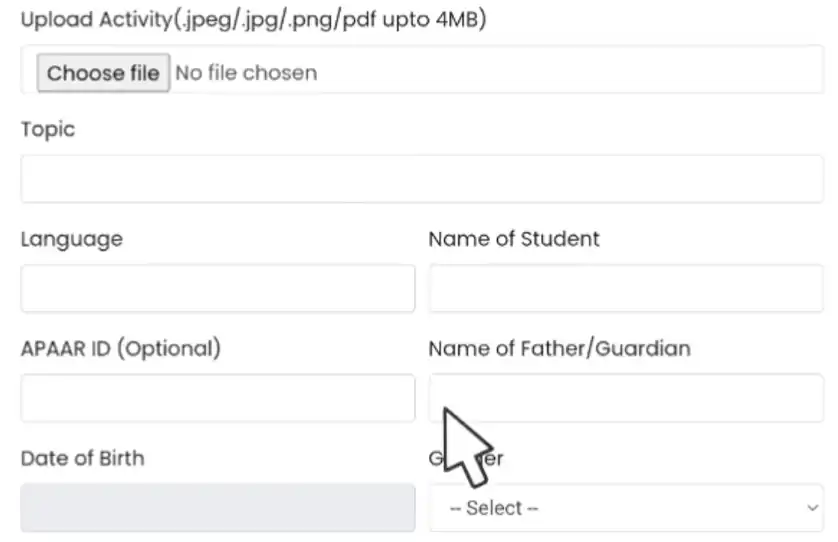
Task: Focus the Name of Father/Guardian field
Action: (x=626, y=398)
